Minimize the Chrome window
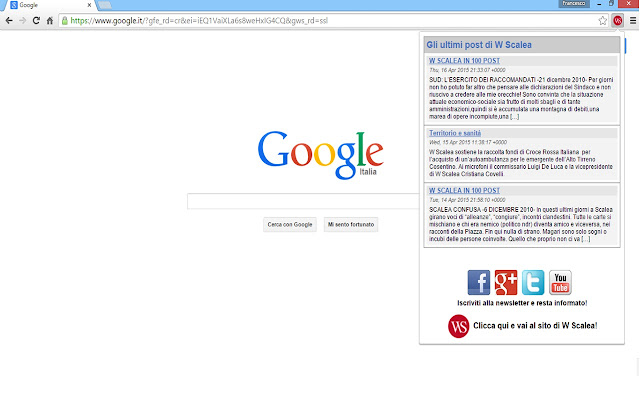640x400 pixels. point(599,4)
